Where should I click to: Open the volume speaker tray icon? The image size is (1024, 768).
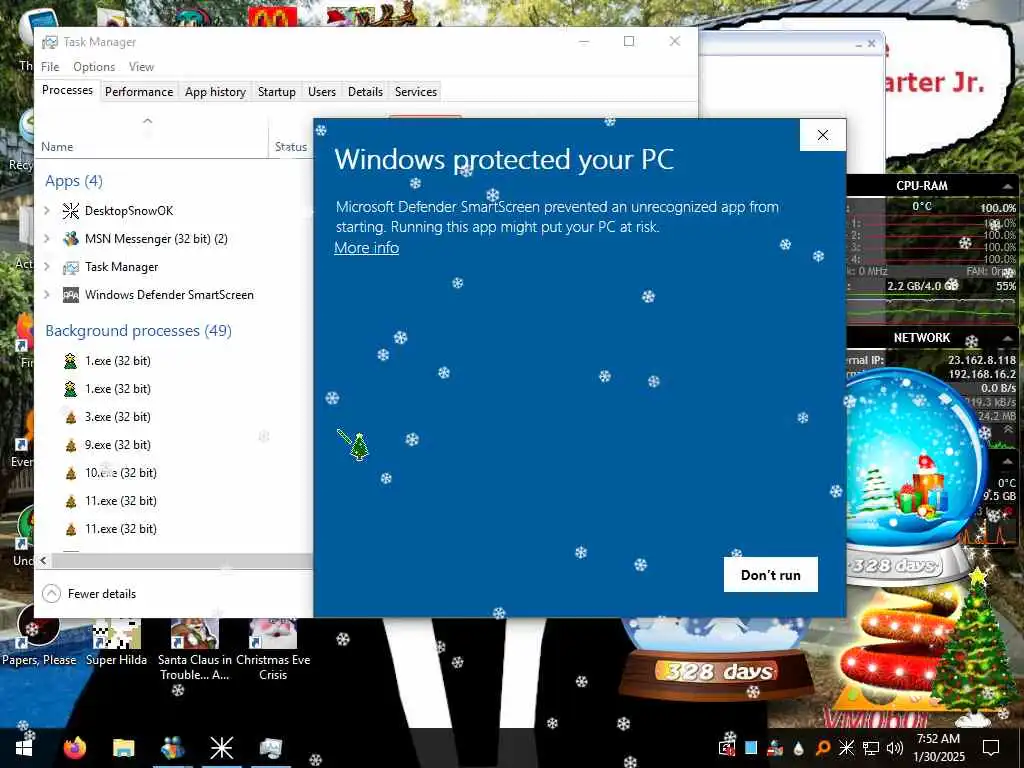pos(895,748)
